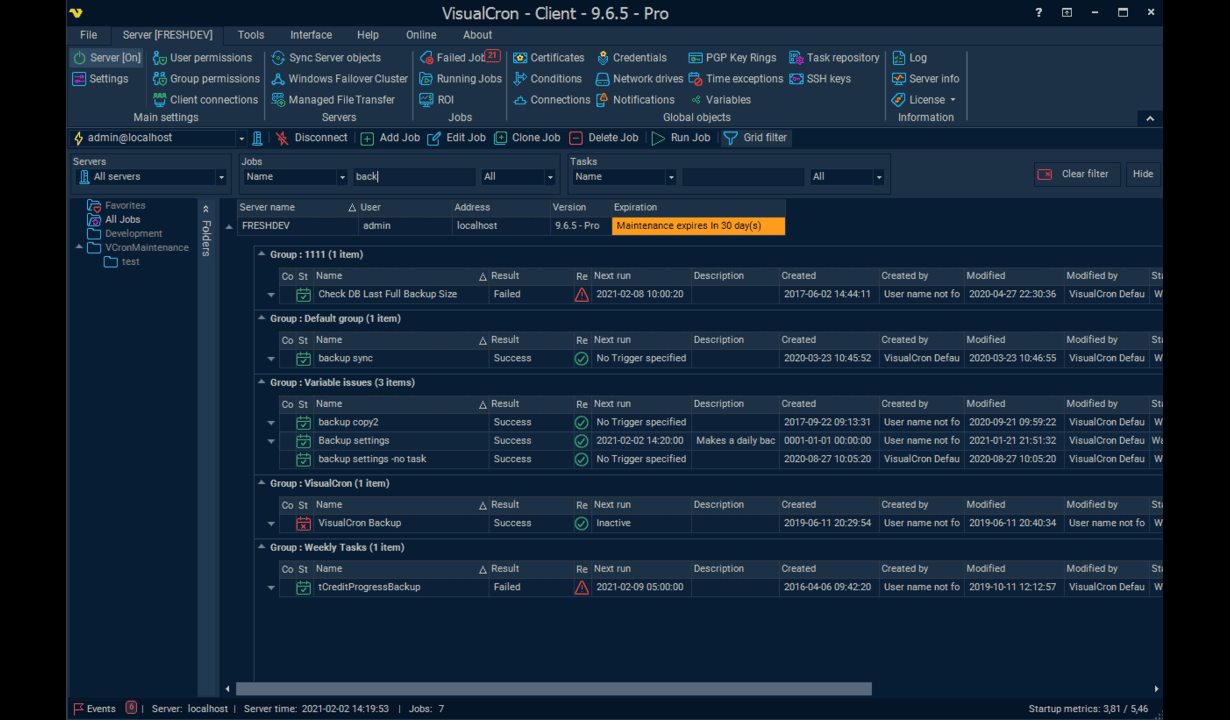1230x720 pixels.
Task: Open the ROI window
Action: 436,100
